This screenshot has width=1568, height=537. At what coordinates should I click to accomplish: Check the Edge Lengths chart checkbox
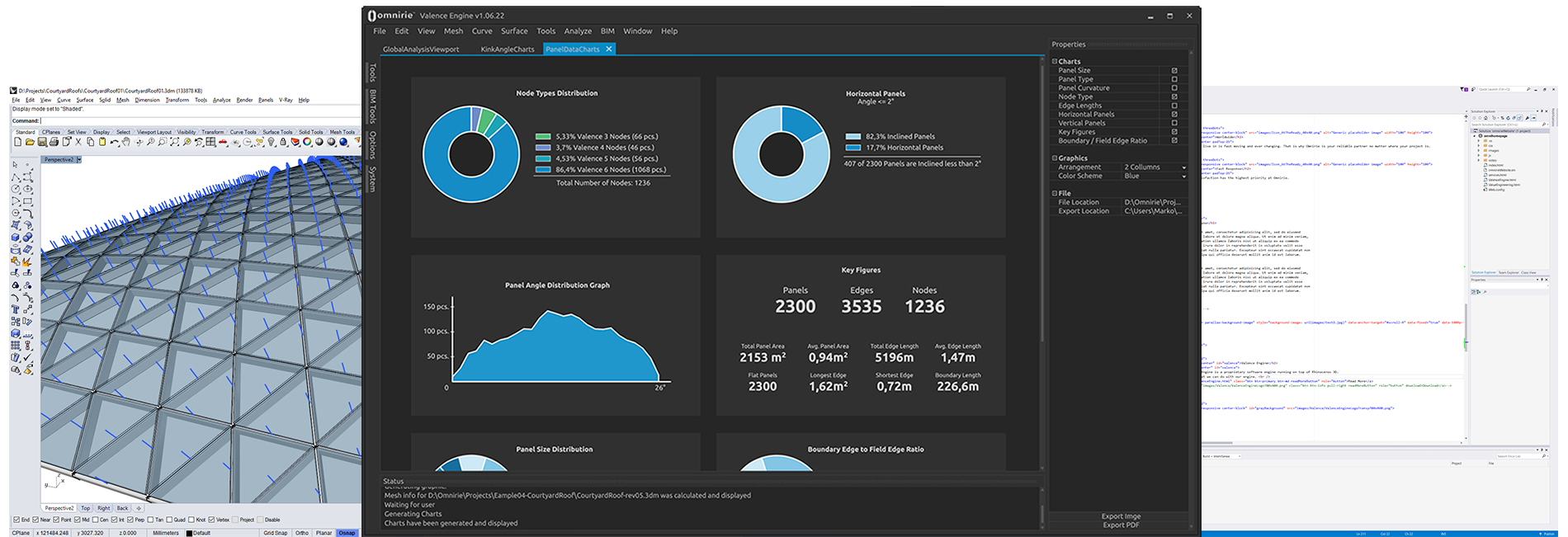click(1174, 106)
